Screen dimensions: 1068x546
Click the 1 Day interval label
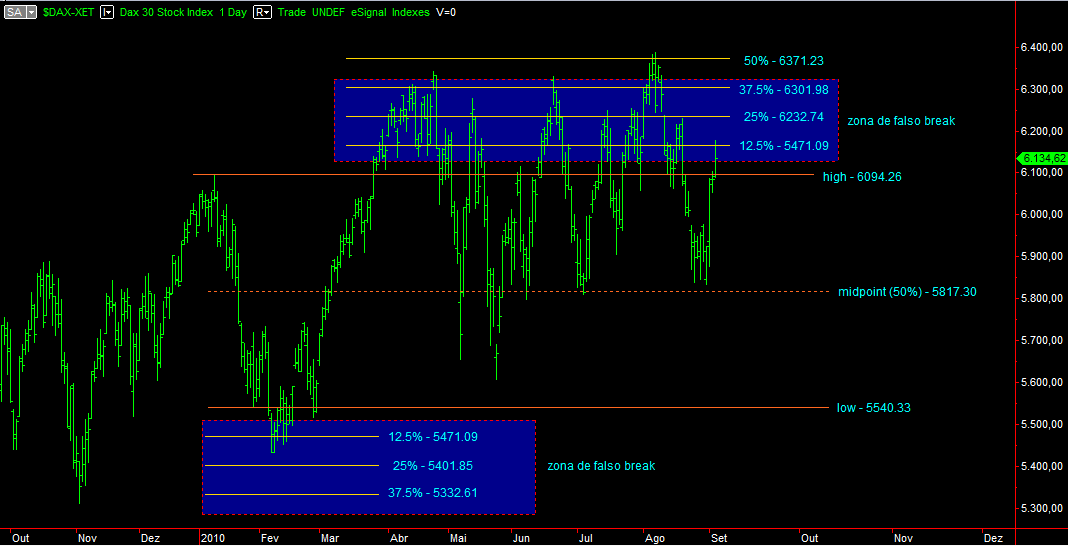[x=233, y=12]
